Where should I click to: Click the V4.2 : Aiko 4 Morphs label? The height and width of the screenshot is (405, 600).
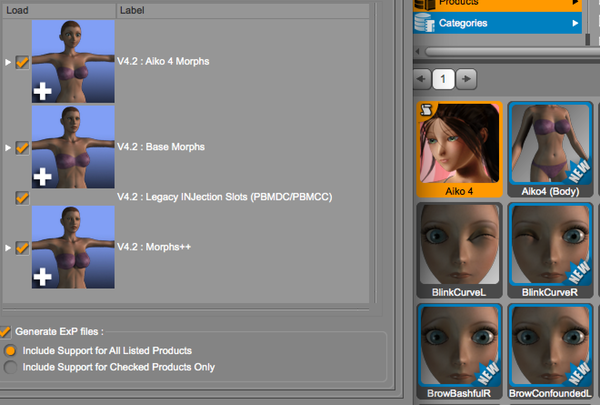(x=163, y=61)
